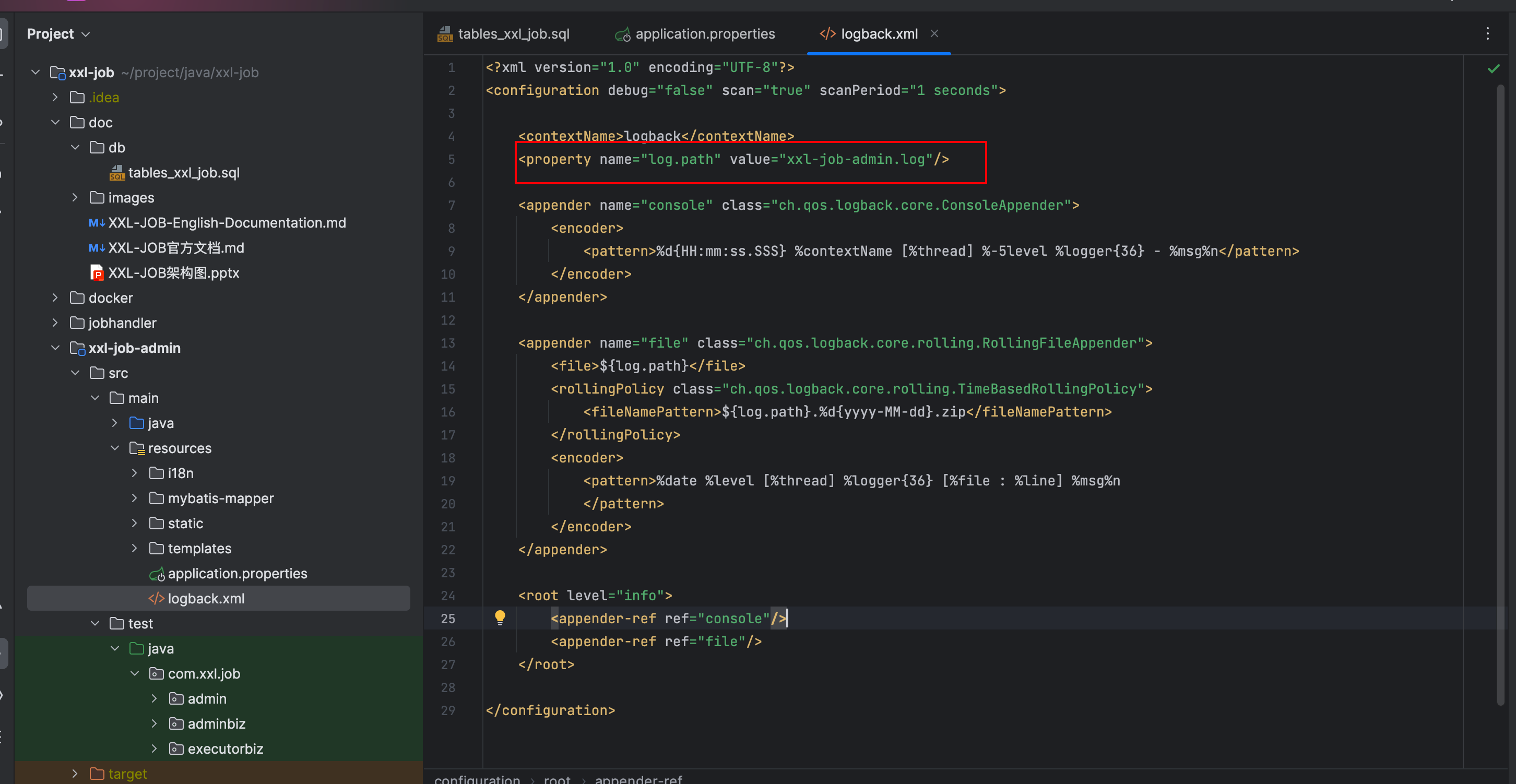Expand the mybatis-mapper folder
This screenshot has width=1516, height=784.
[134, 498]
